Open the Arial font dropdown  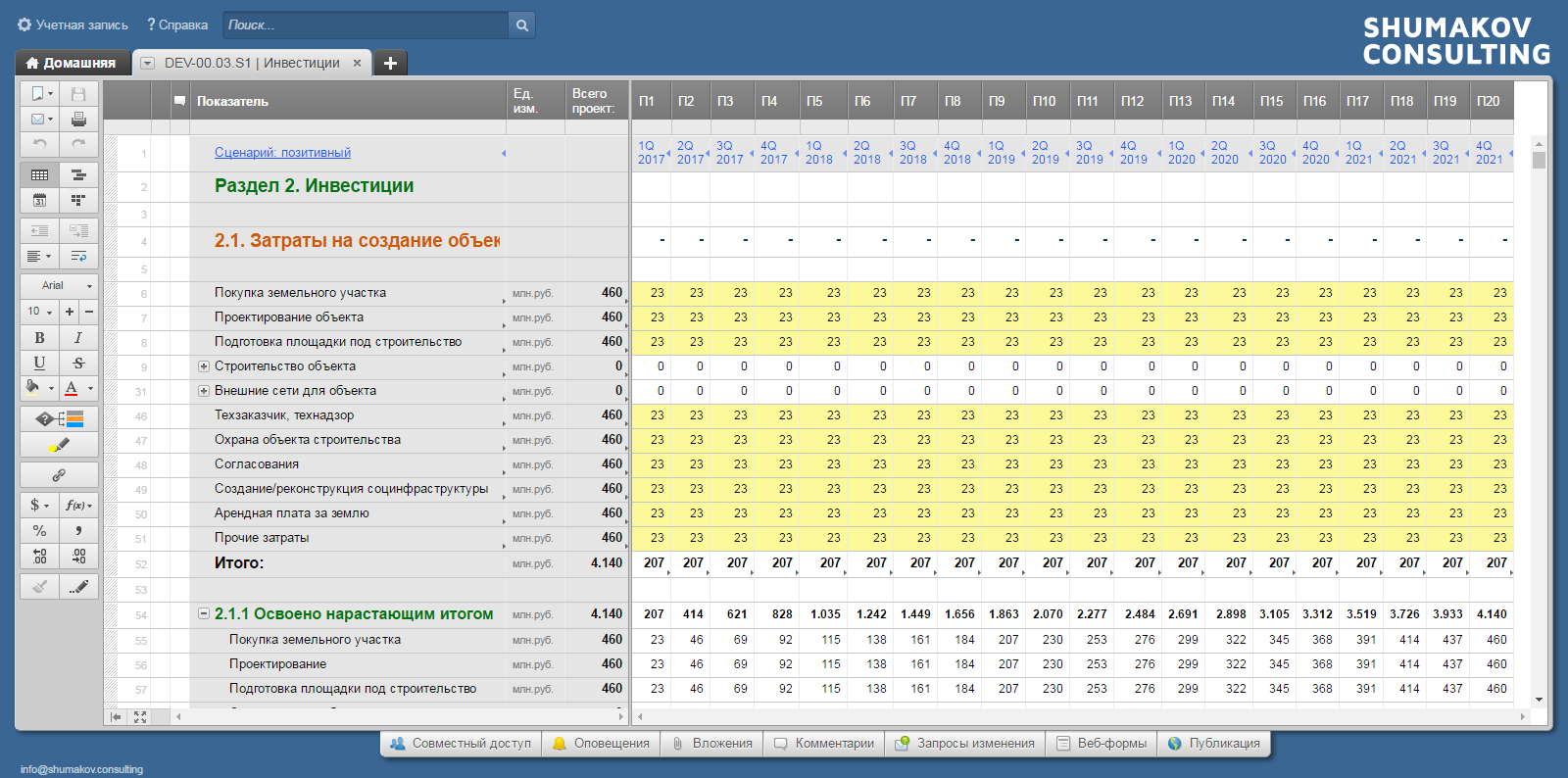click(x=59, y=285)
